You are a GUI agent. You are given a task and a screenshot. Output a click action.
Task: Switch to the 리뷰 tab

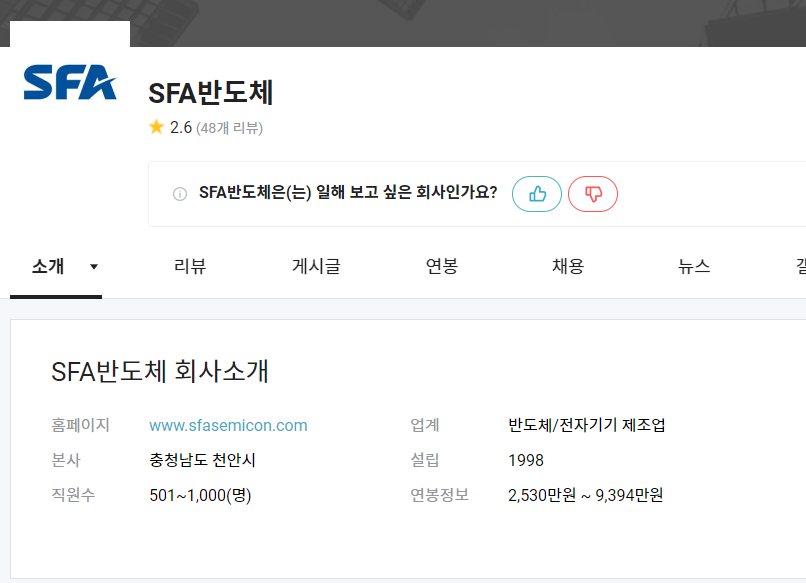190,266
